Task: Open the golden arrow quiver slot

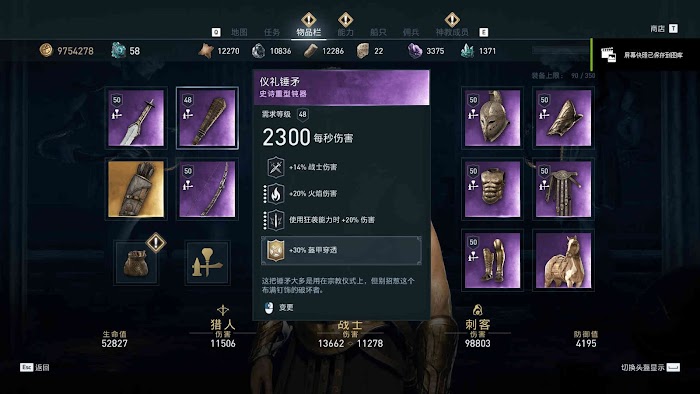Action: click(136, 189)
